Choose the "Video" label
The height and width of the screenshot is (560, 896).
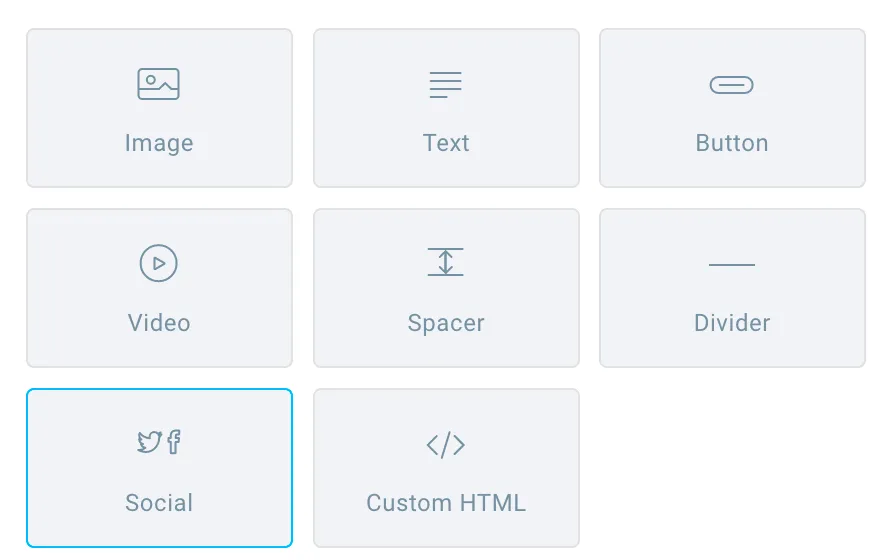click(x=159, y=323)
